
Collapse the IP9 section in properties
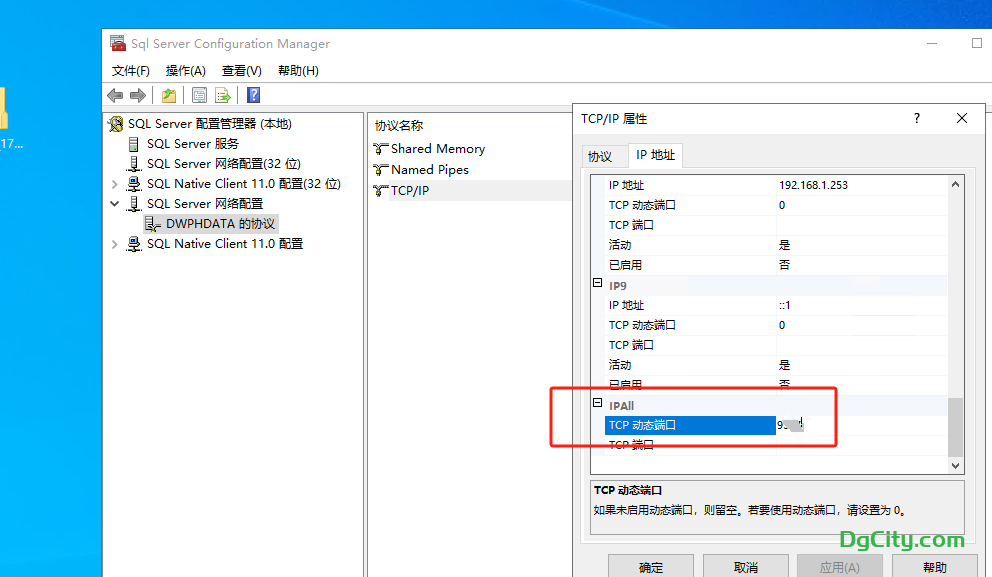[x=598, y=284]
